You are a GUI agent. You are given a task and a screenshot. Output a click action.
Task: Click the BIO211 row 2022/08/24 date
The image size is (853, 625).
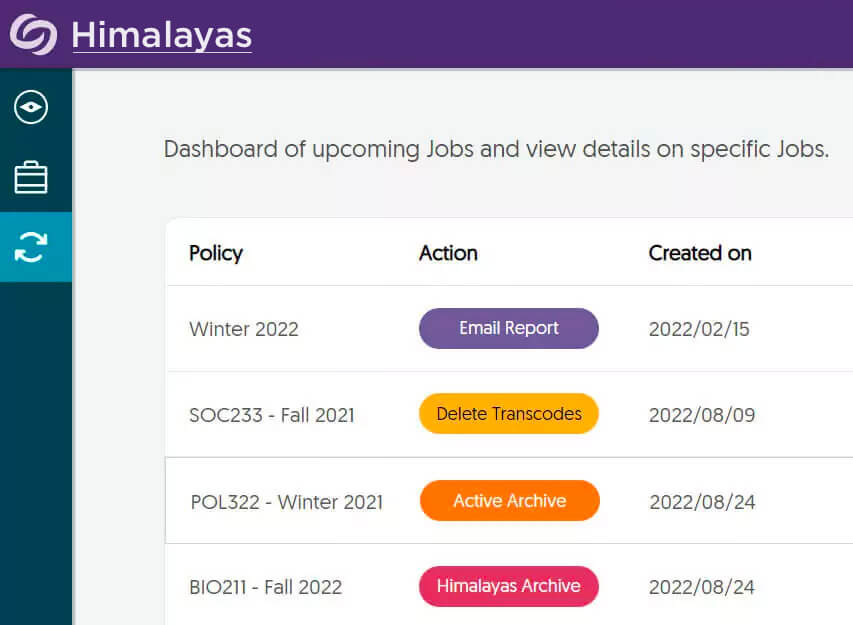702,587
